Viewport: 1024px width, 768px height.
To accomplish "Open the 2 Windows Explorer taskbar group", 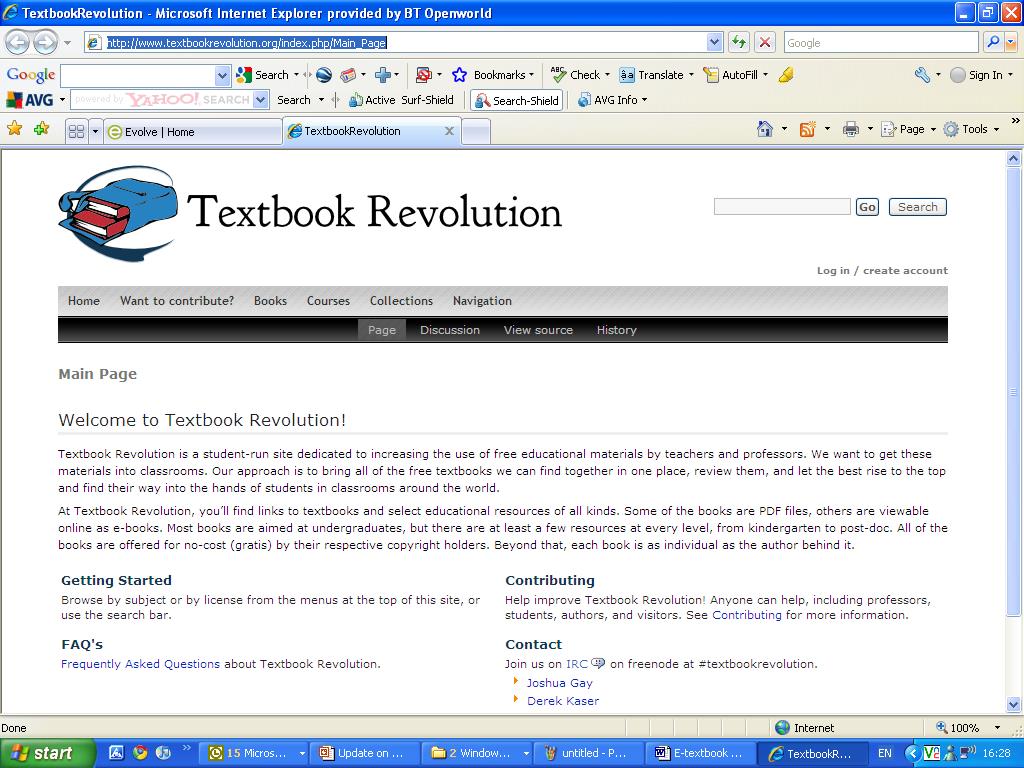I will pos(477,753).
